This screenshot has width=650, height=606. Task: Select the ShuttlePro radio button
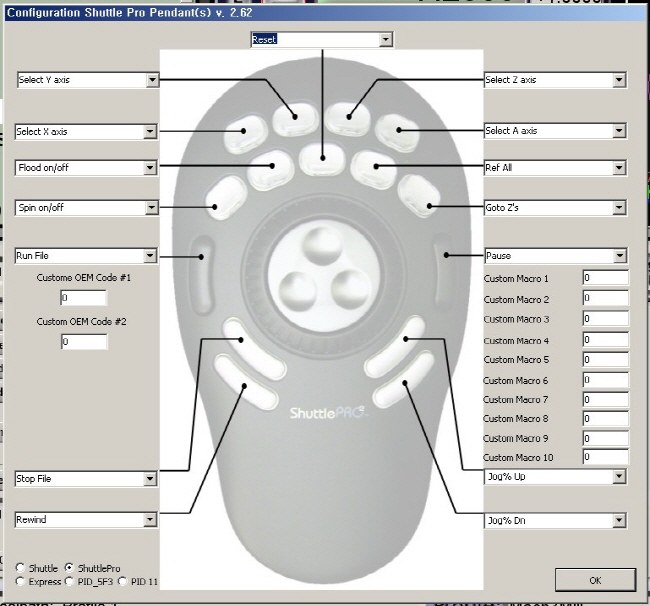pyautogui.click(x=69, y=568)
